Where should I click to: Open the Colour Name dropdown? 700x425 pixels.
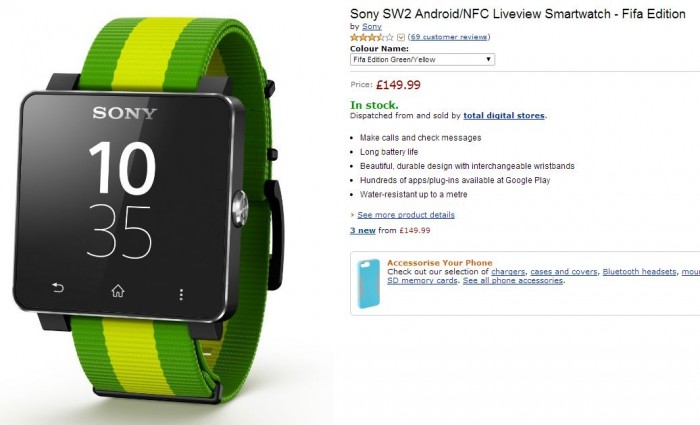[422, 59]
